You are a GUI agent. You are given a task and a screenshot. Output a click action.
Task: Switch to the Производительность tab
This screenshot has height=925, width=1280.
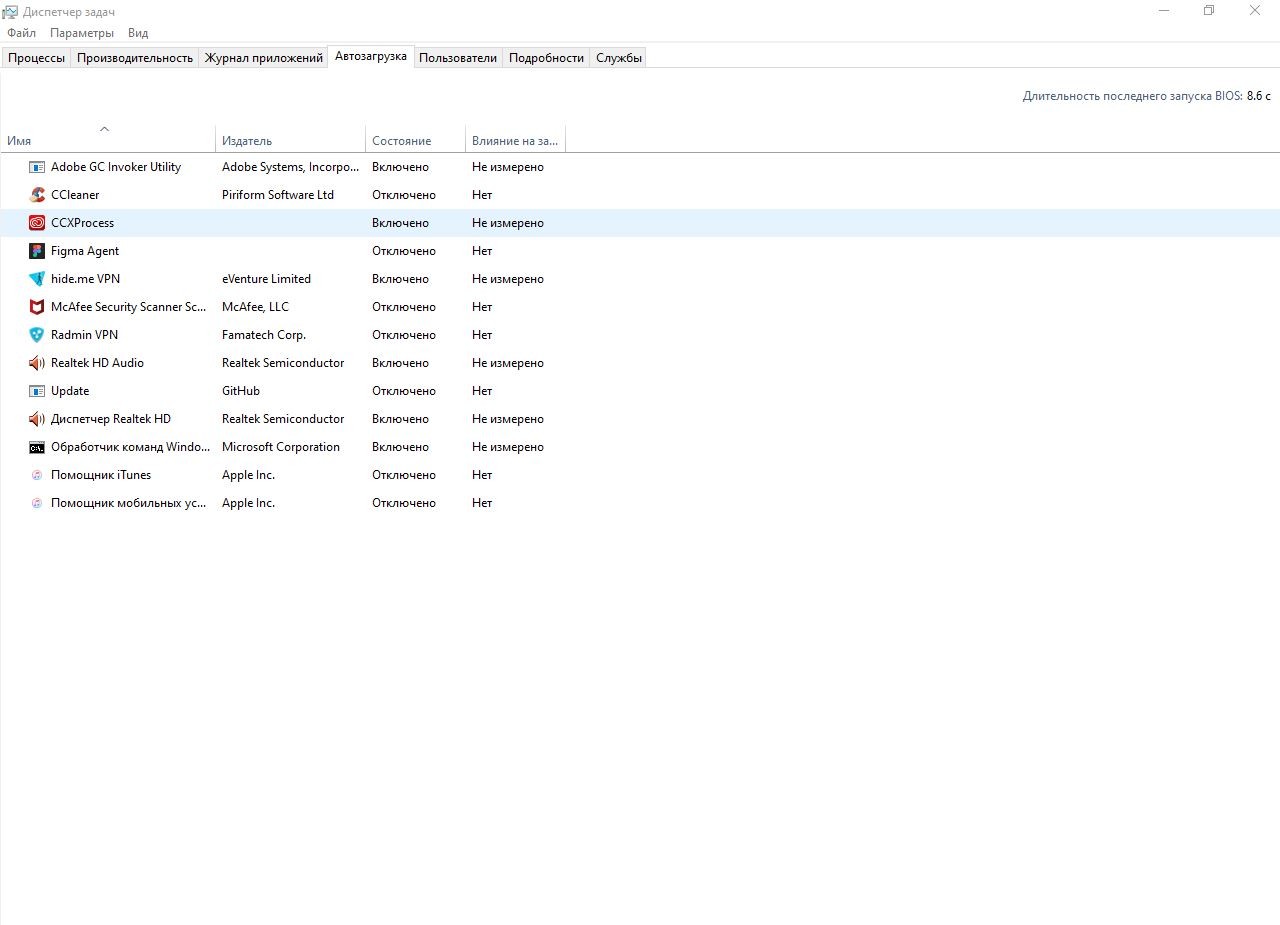click(x=135, y=58)
